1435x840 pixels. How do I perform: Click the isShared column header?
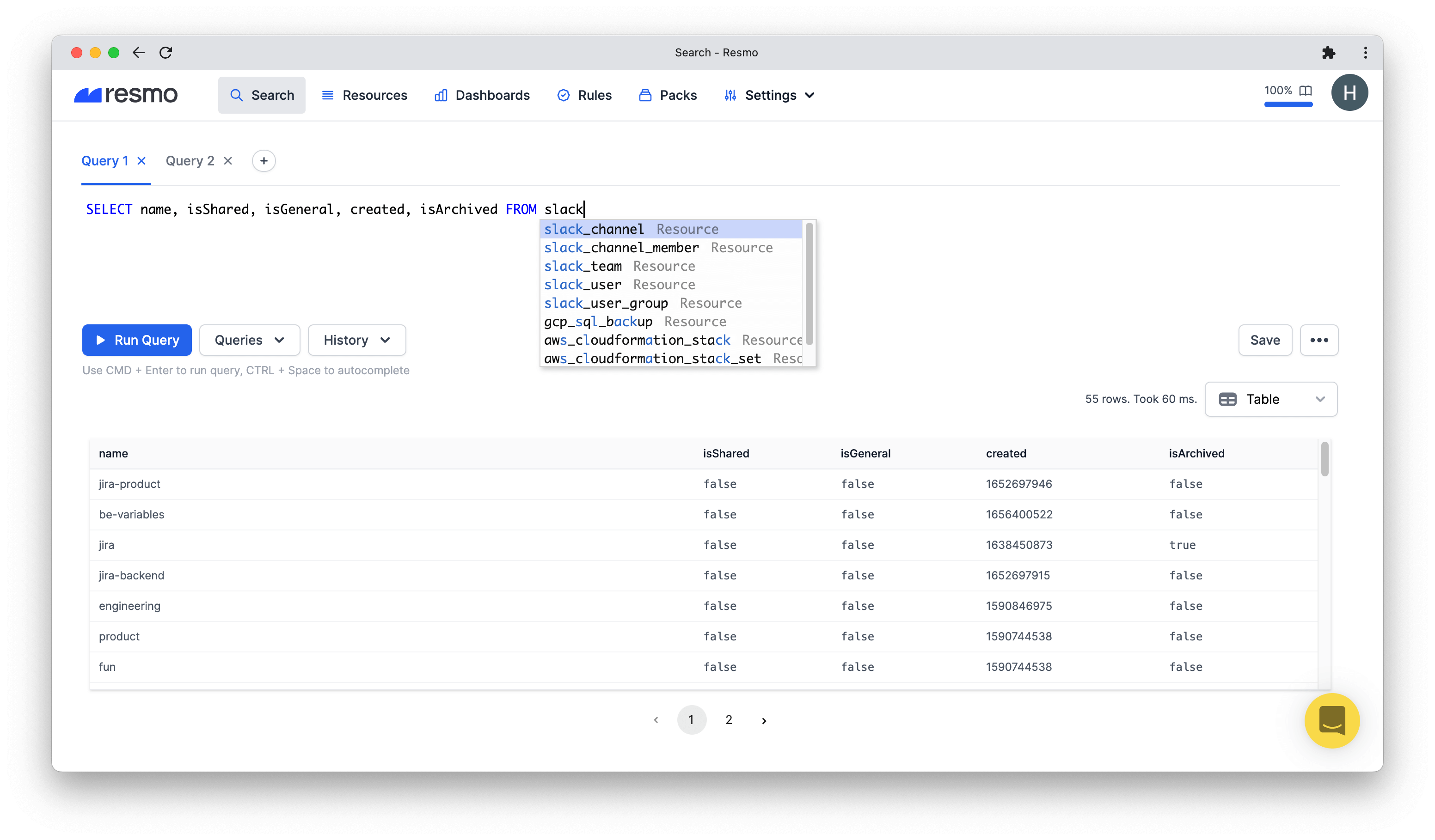726,454
